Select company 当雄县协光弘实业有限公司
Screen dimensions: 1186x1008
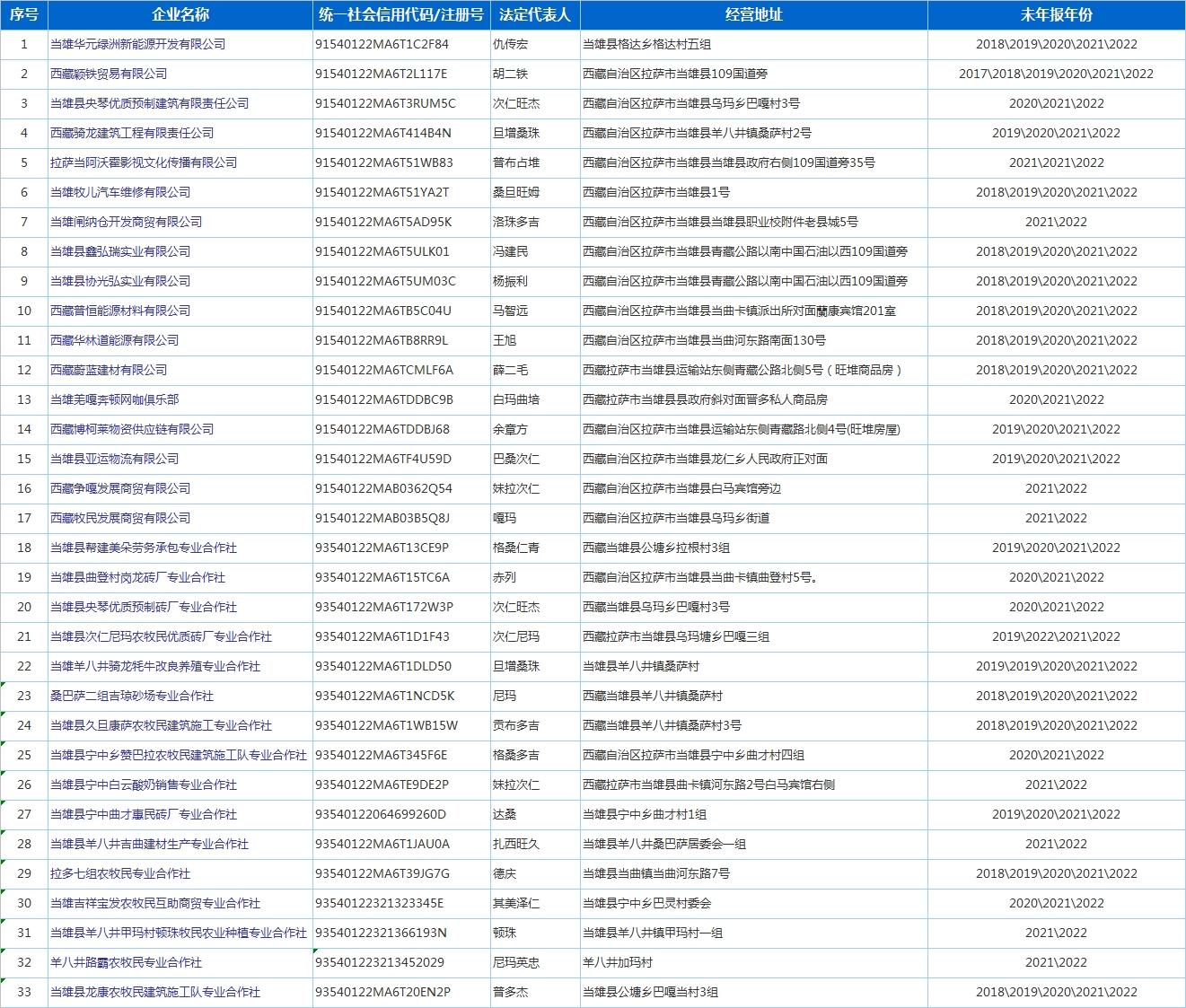pyautogui.click(x=120, y=281)
